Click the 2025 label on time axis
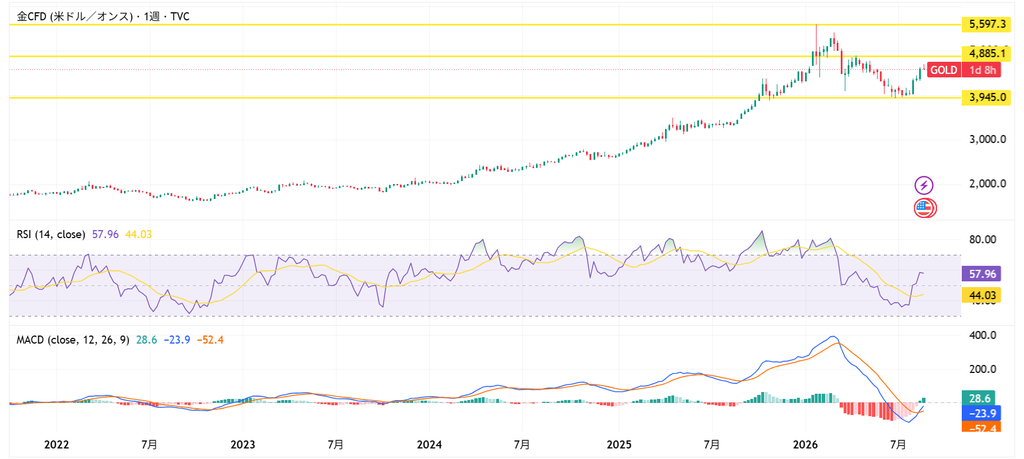Viewport: 1024px width, 459px height. click(x=618, y=445)
